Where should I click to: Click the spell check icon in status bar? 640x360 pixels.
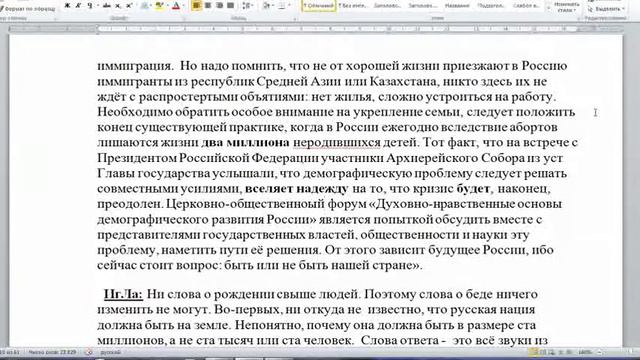pos(89,352)
